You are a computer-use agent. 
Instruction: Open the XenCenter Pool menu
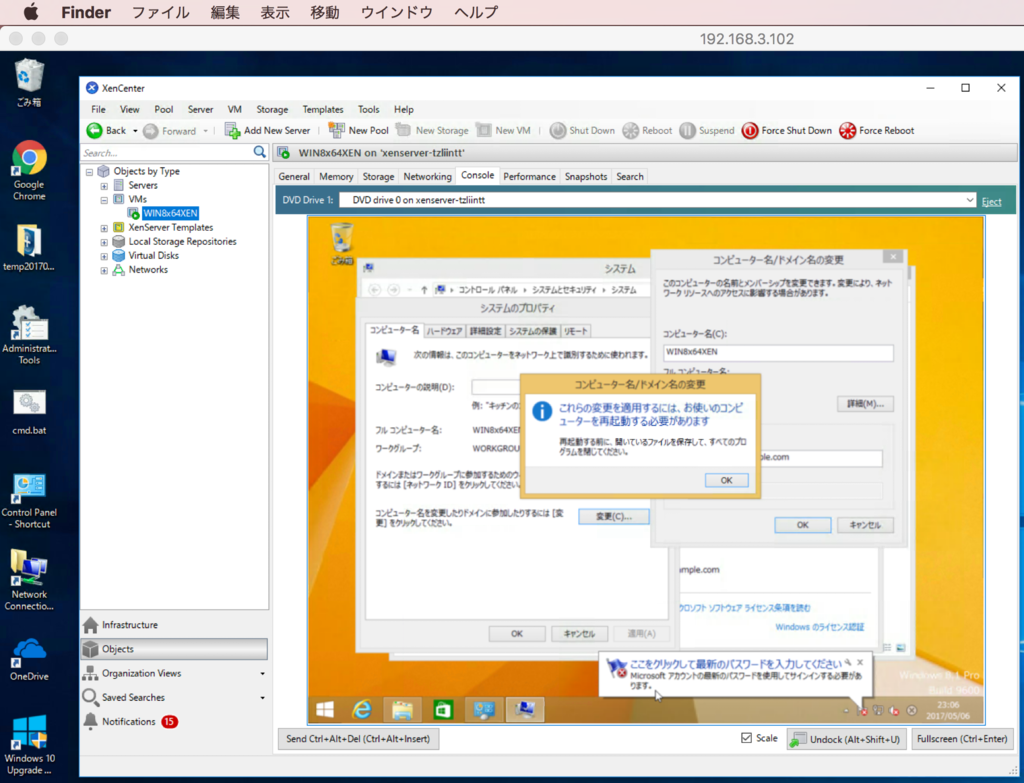point(164,110)
